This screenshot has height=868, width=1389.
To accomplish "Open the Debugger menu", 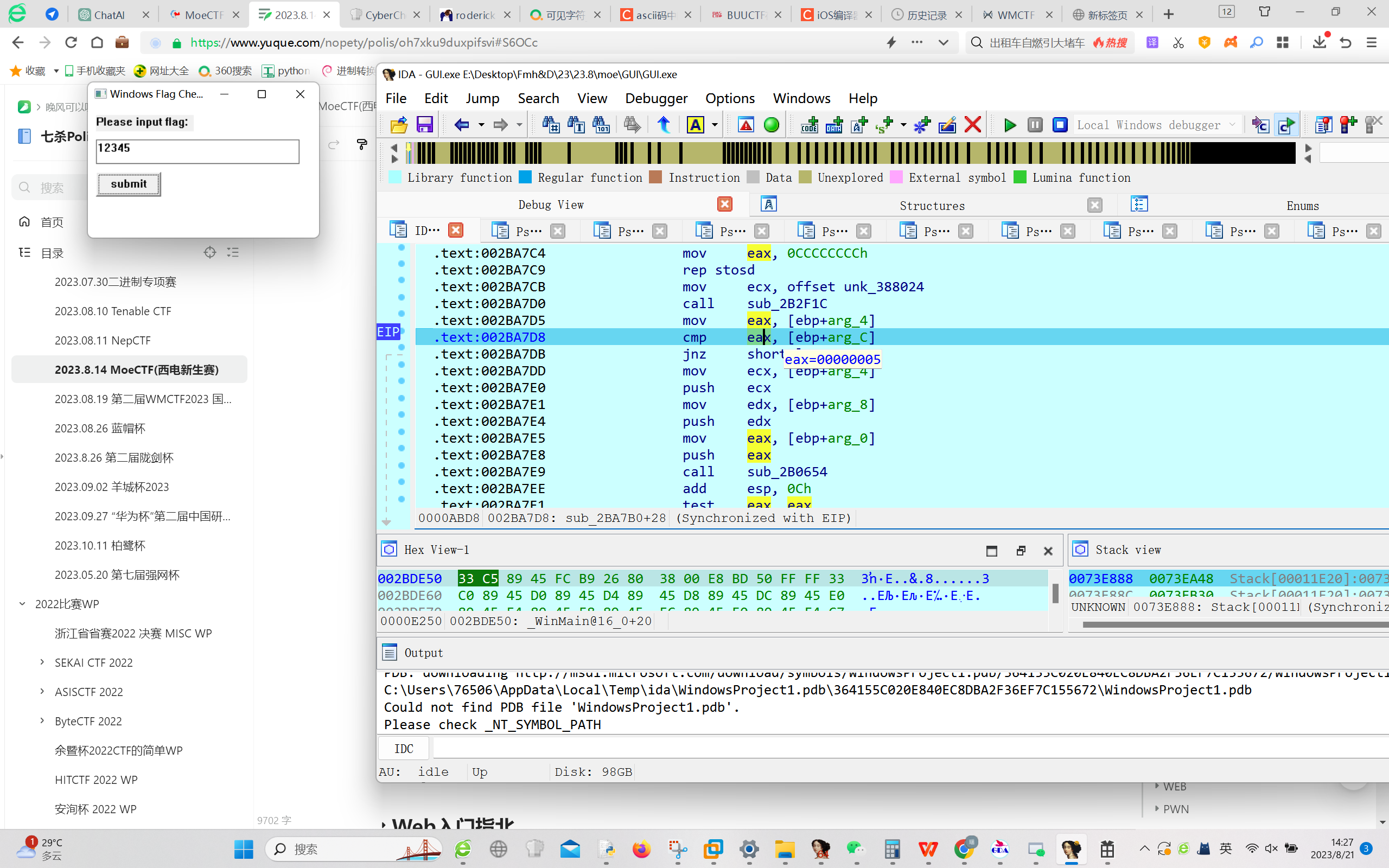I will click(x=655, y=98).
